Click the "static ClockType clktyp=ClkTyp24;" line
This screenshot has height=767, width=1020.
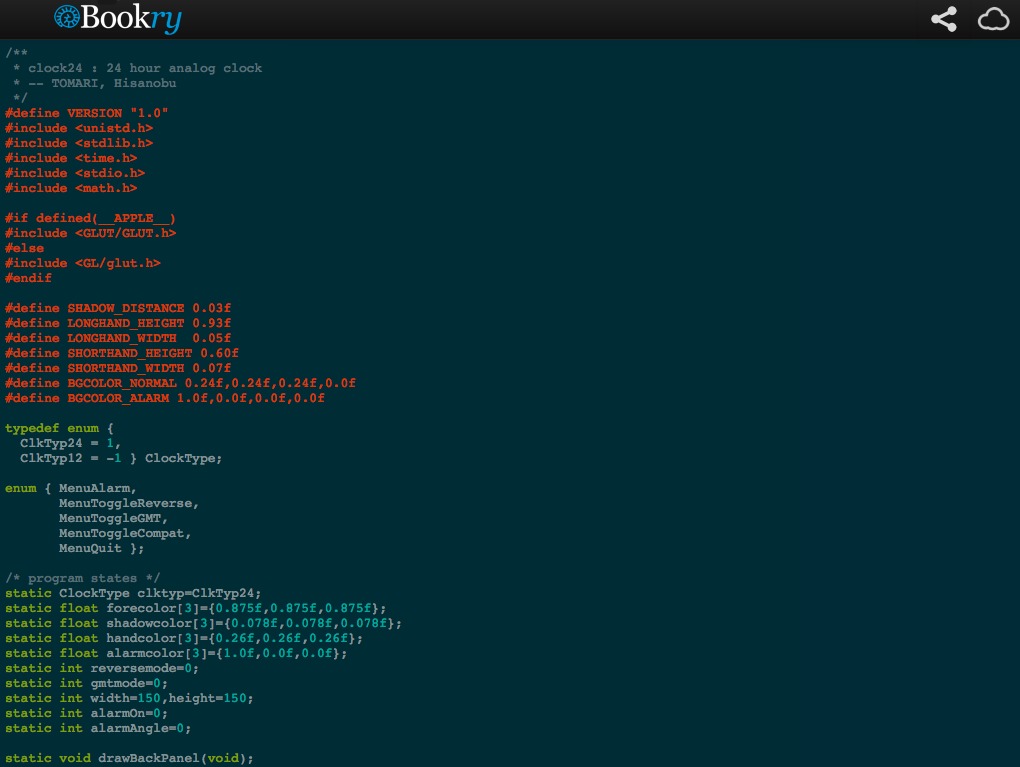(133, 593)
